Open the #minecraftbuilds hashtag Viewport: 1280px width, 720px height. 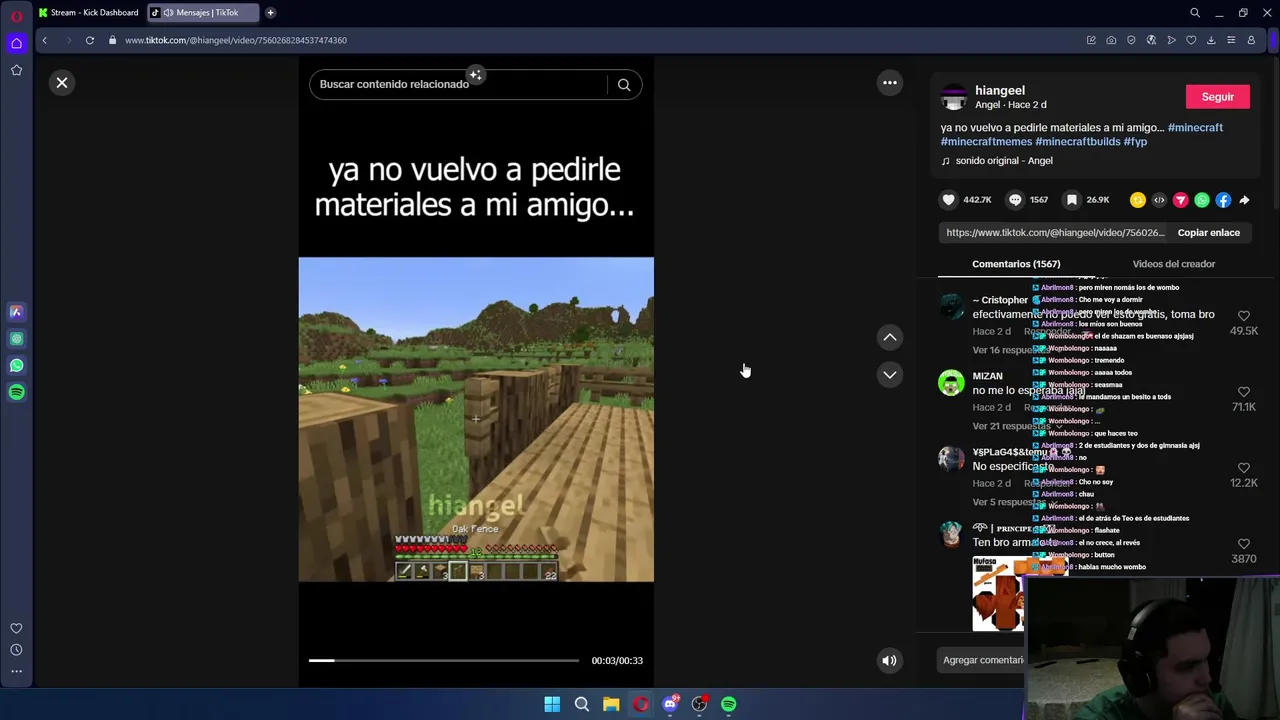pos(1077,142)
